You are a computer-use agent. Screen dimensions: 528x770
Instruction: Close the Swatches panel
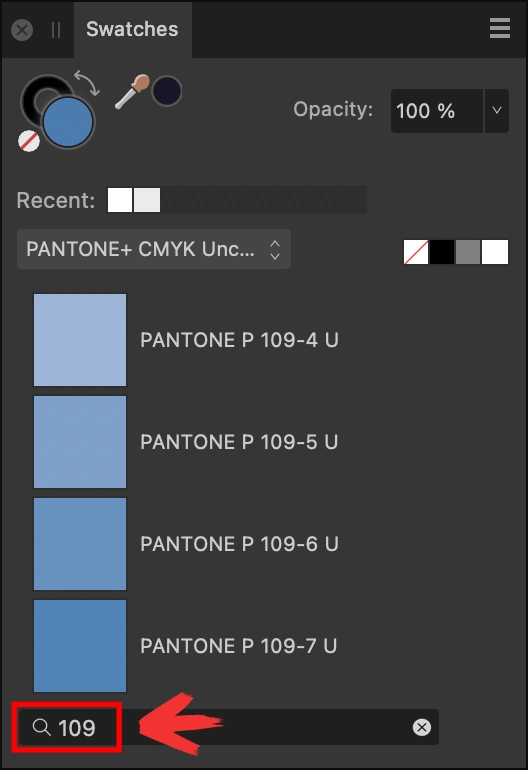coord(22,30)
